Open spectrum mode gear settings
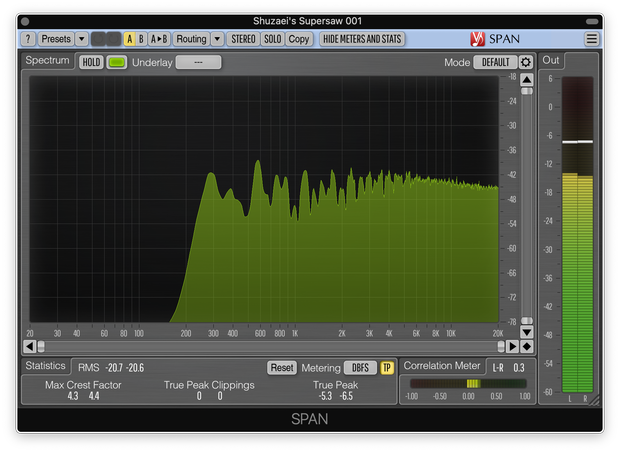 tap(525, 62)
